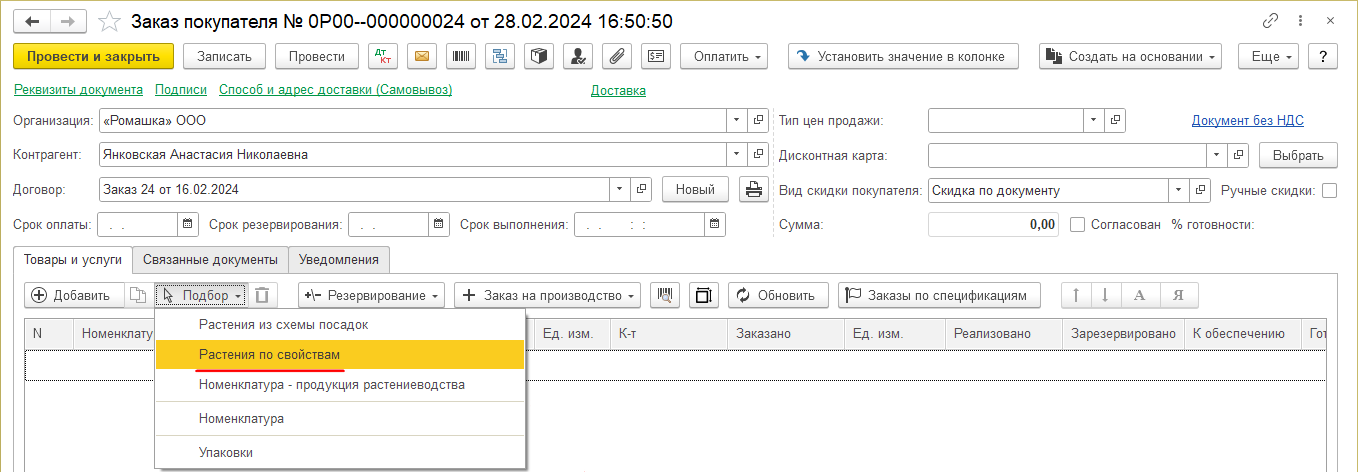Check the Согласован checkbox
The image size is (1358, 472).
coord(1077,225)
